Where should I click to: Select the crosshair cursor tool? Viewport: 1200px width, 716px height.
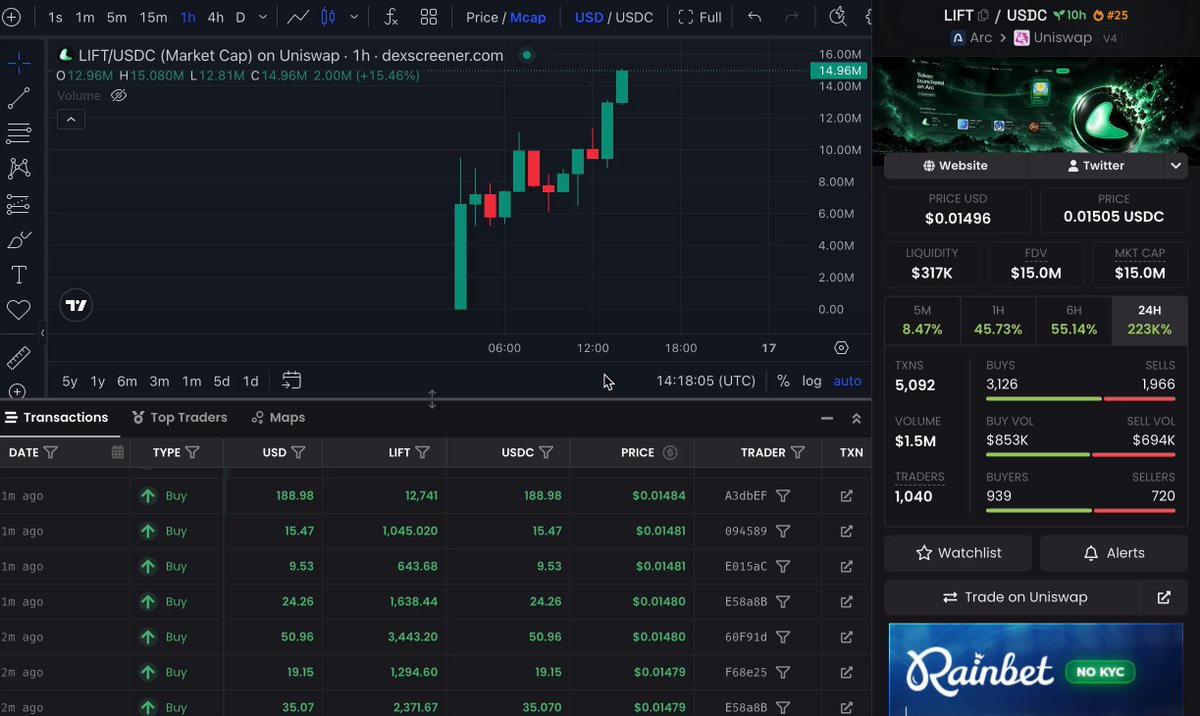[18, 64]
